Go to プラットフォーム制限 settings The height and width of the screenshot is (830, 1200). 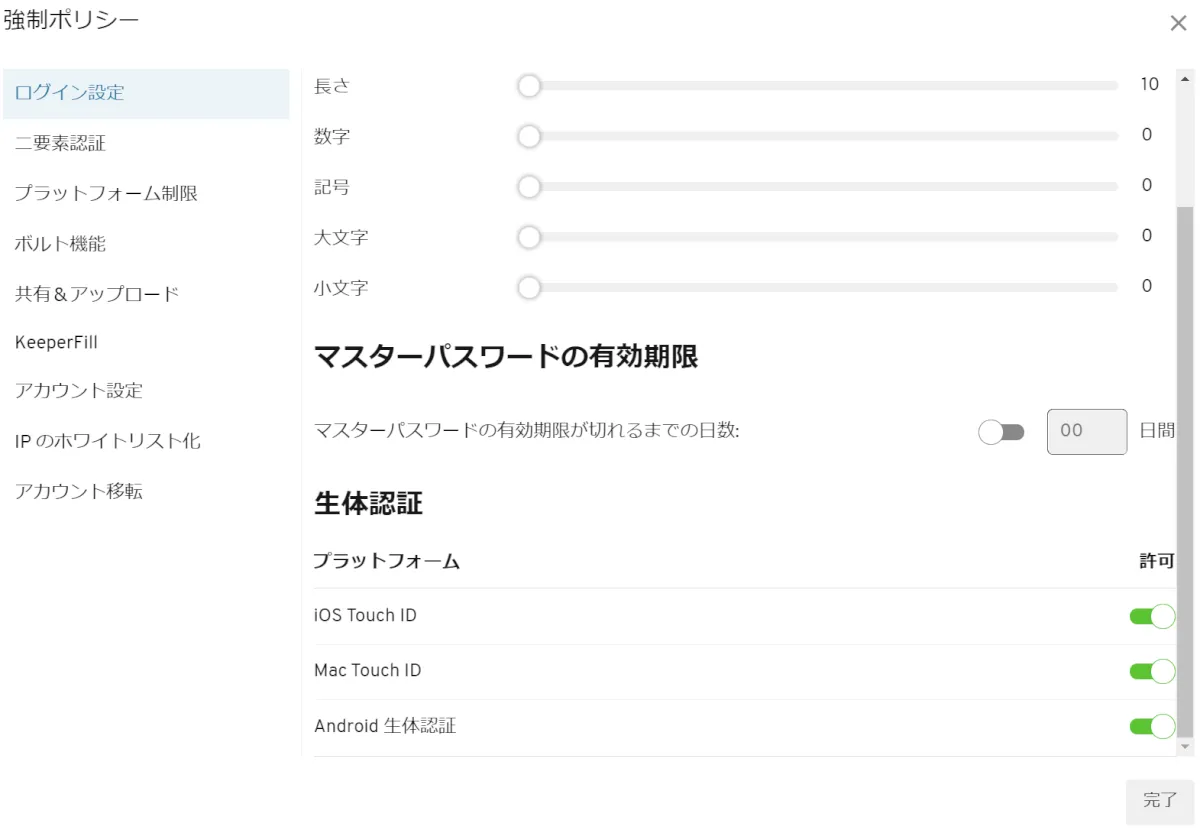tap(106, 193)
